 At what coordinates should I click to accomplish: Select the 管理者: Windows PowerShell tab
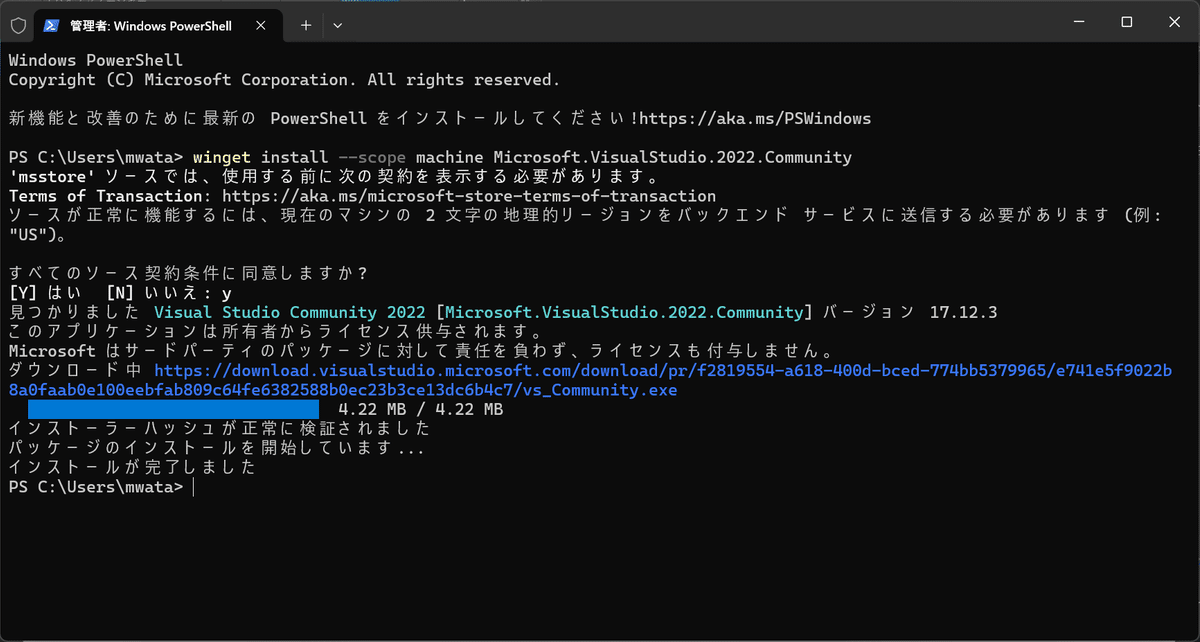point(160,24)
